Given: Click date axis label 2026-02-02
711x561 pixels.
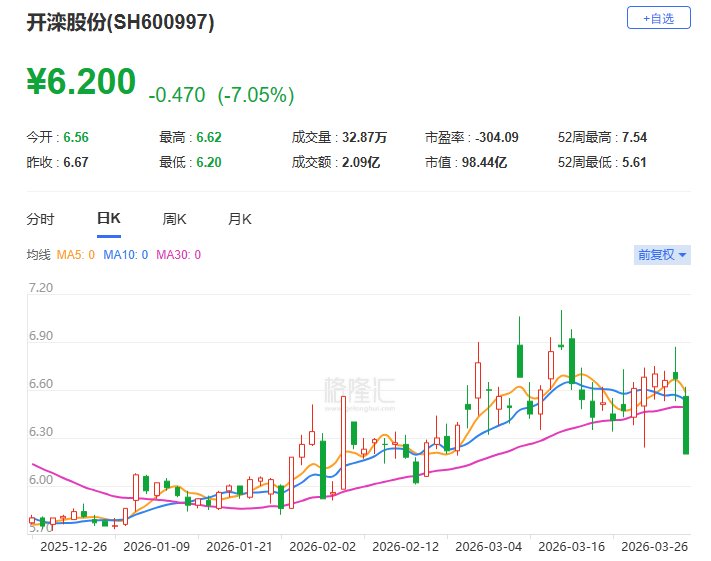Looking at the screenshot, I should pyautogui.click(x=322, y=546).
